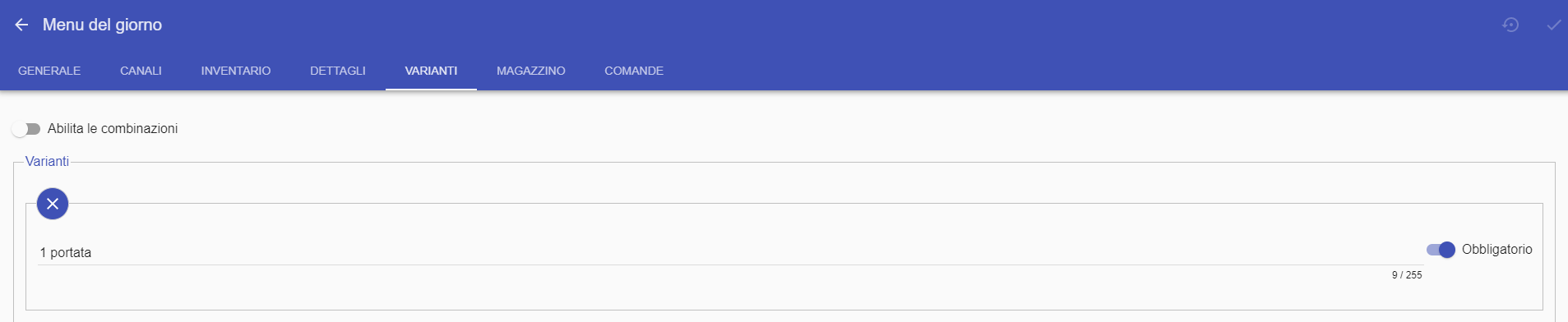
Task: Click the 1 portata name input field
Action: (x=730, y=252)
